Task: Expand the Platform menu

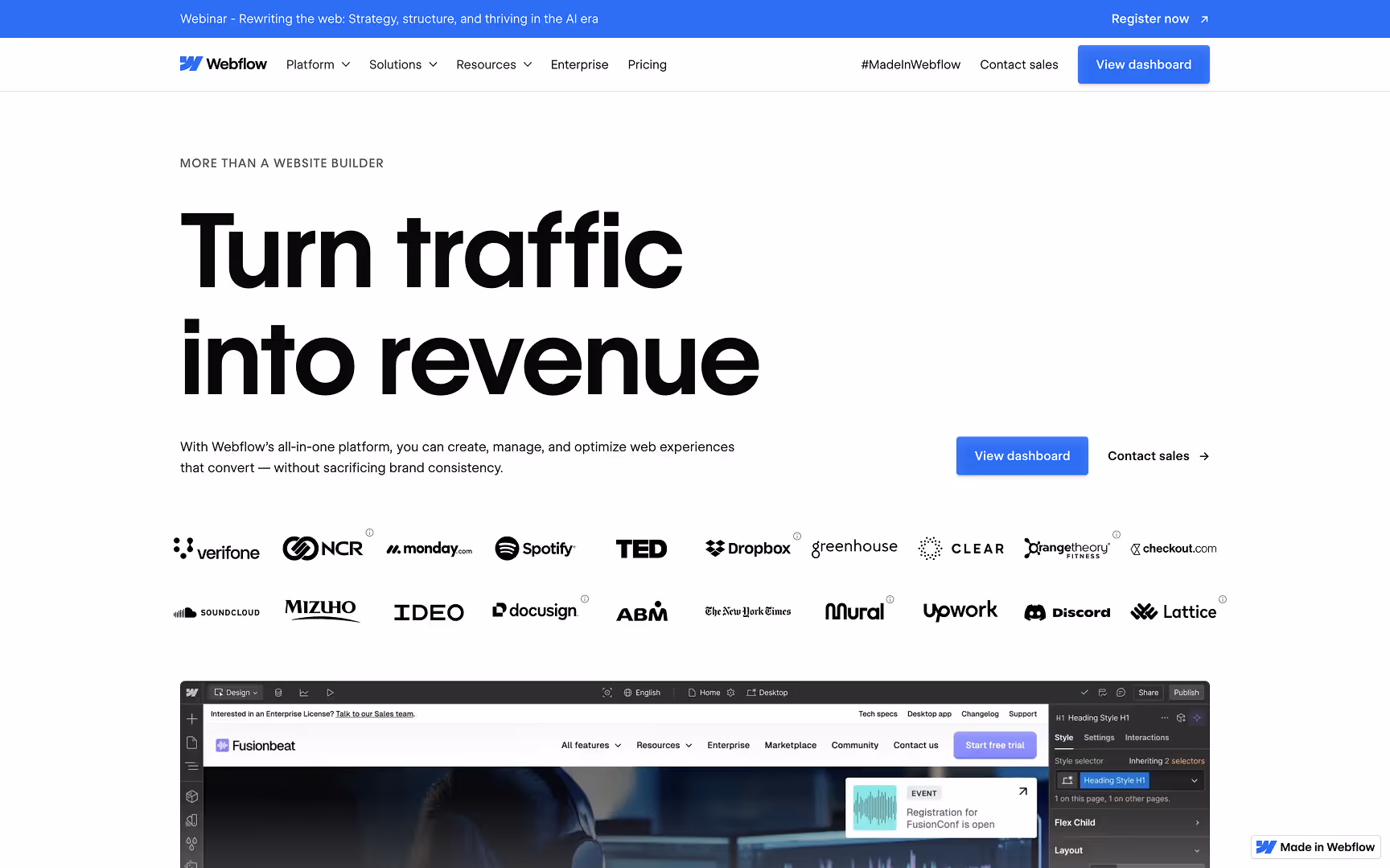Action: click(319, 64)
